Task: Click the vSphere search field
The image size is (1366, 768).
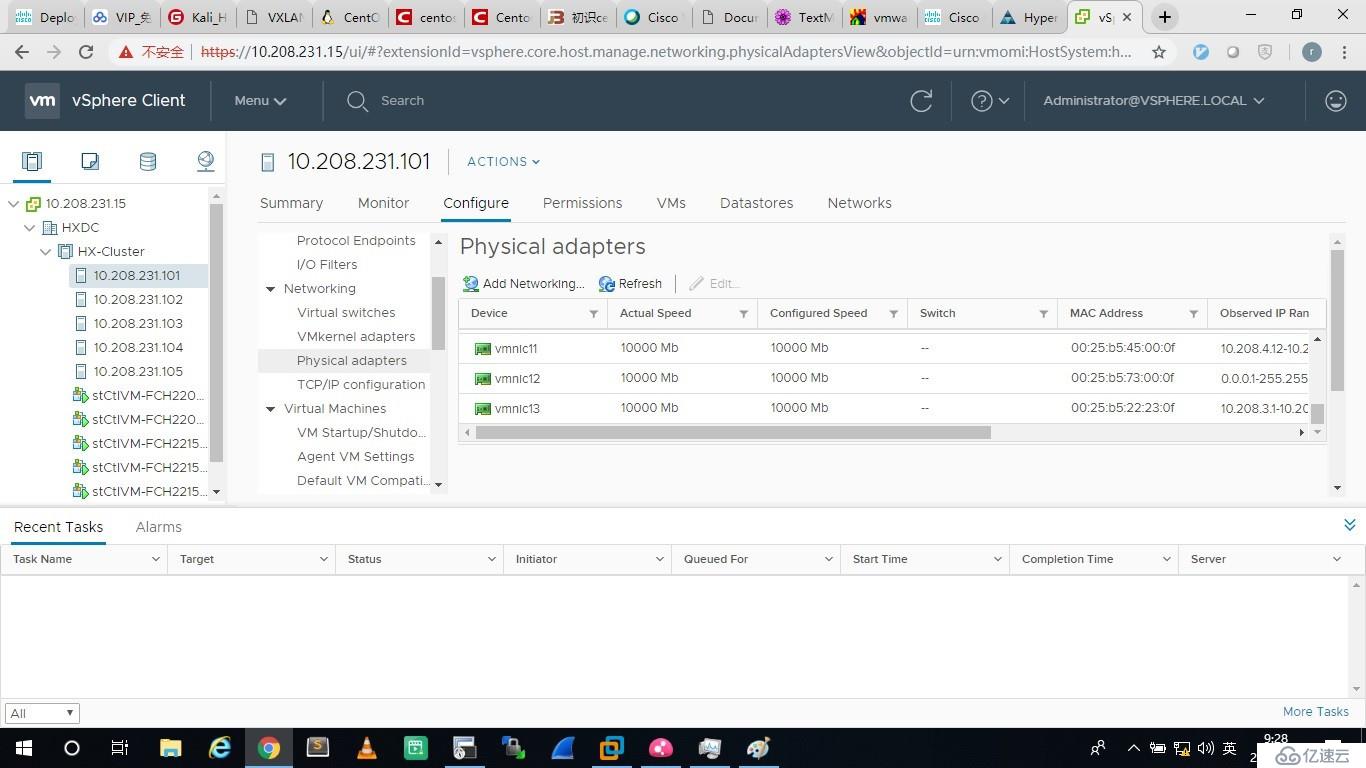Action: point(402,101)
